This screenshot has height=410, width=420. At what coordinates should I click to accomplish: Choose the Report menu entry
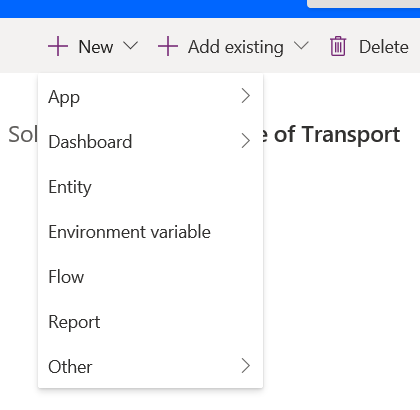[x=151, y=322]
